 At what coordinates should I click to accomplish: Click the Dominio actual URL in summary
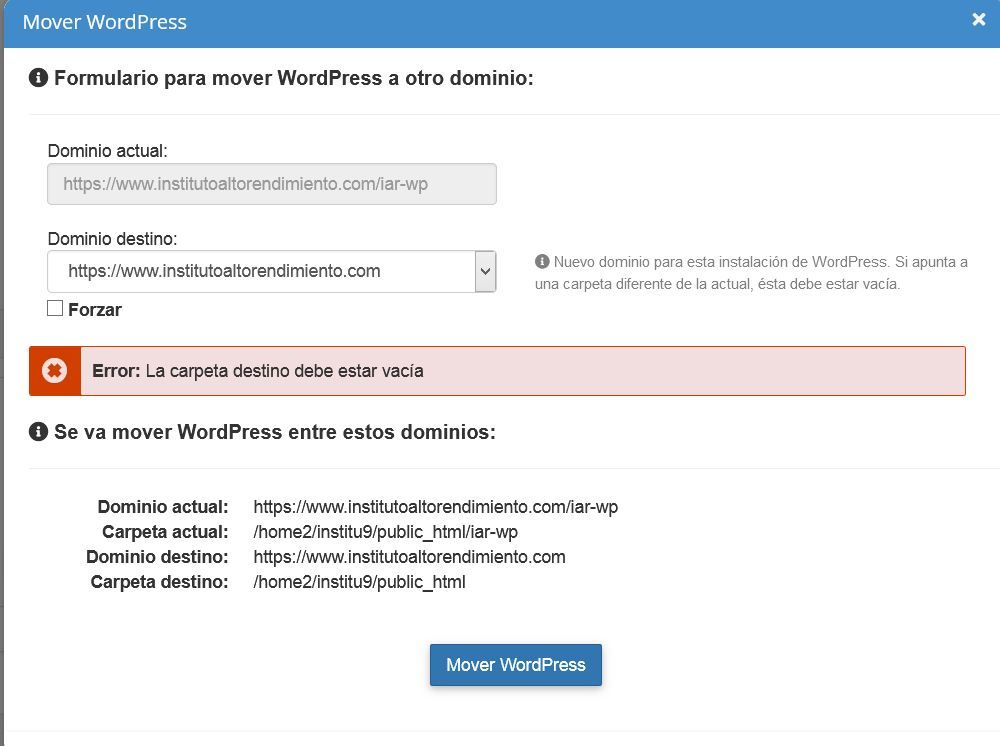pyautogui.click(x=436, y=507)
